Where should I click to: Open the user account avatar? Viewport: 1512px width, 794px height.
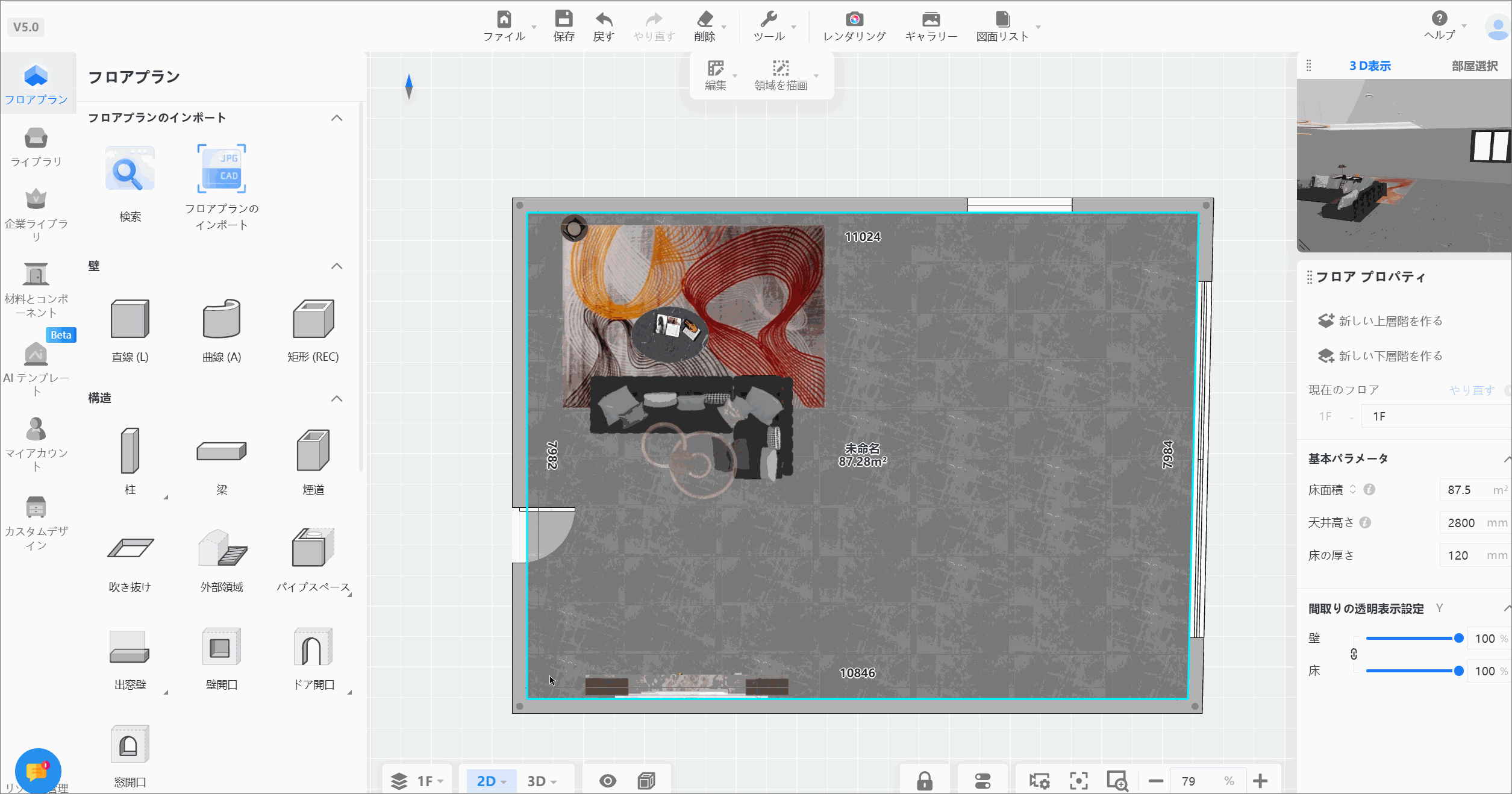1498,27
